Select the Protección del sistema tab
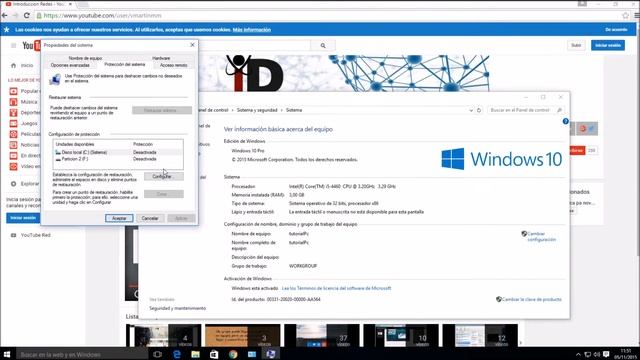The width and height of the screenshot is (640, 360). coord(124,64)
